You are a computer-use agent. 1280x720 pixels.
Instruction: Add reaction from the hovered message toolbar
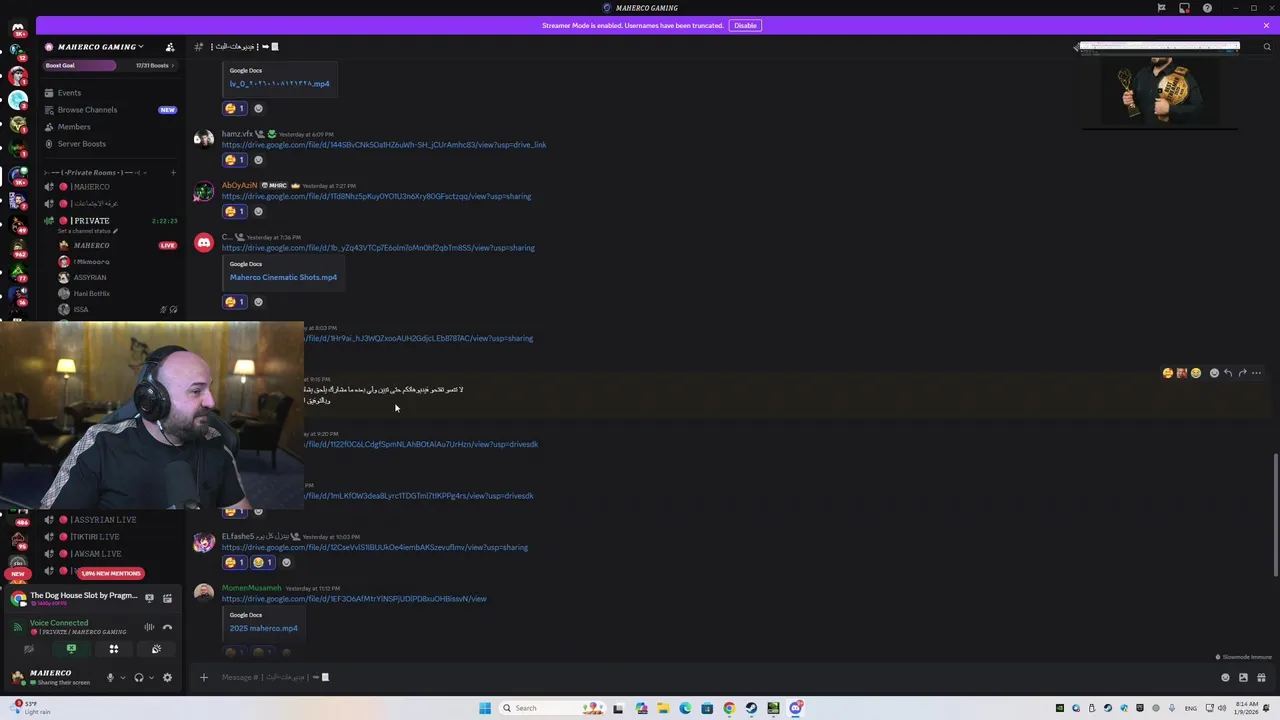[1214, 373]
